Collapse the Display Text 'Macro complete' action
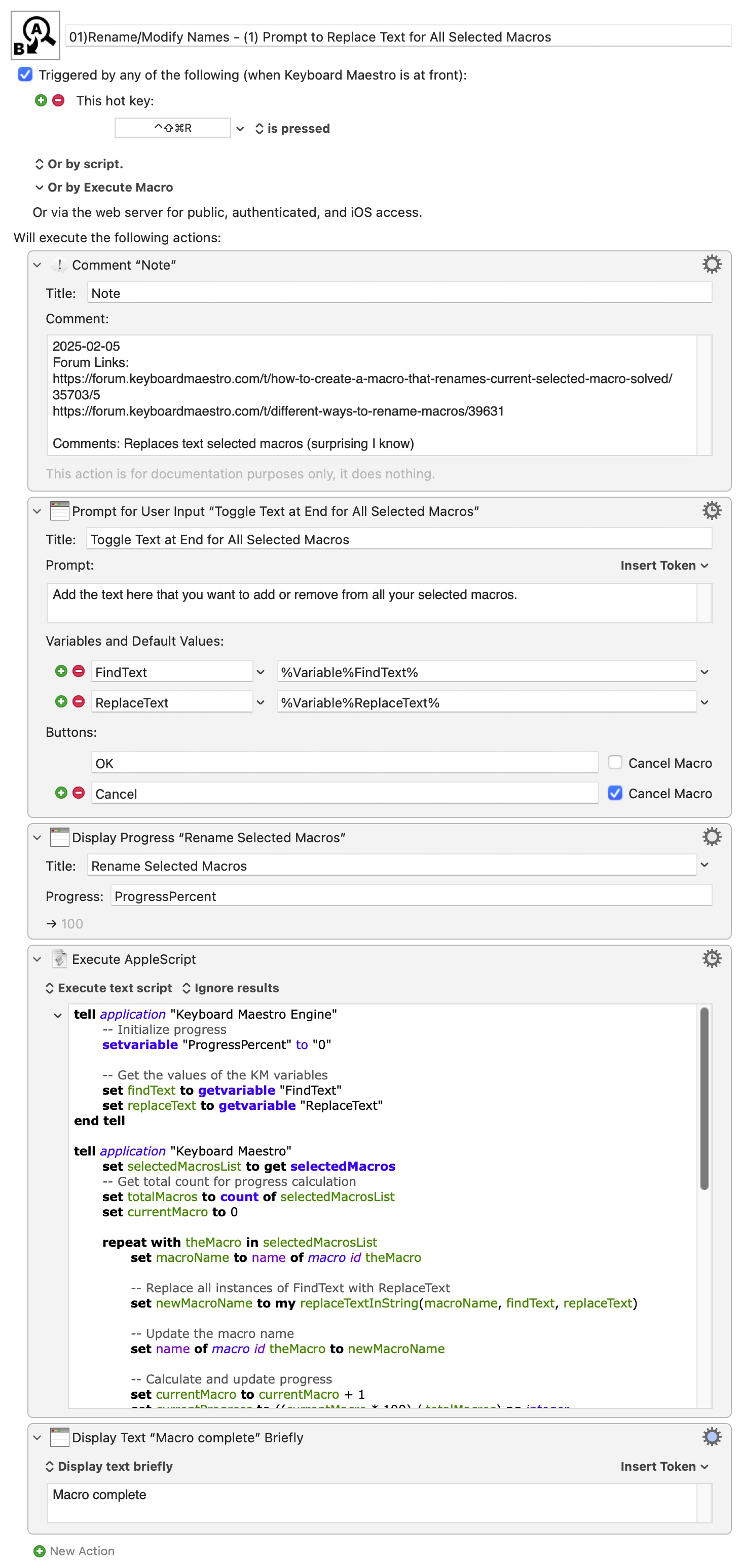The width and height of the screenshot is (742, 1568). (x=37, y=1438)
